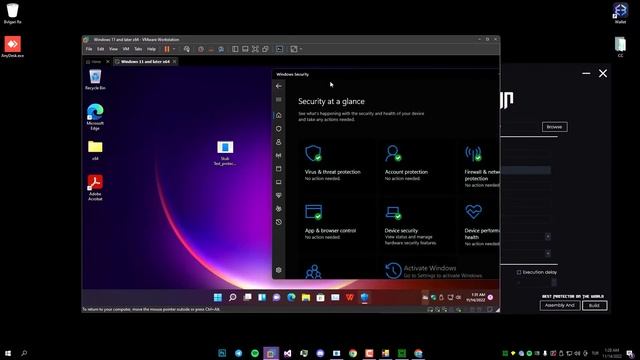The width and height of the screenshot is (640, 360).
Task: Open Firewall & network protection tile
Action: click(x=480, y=164)
